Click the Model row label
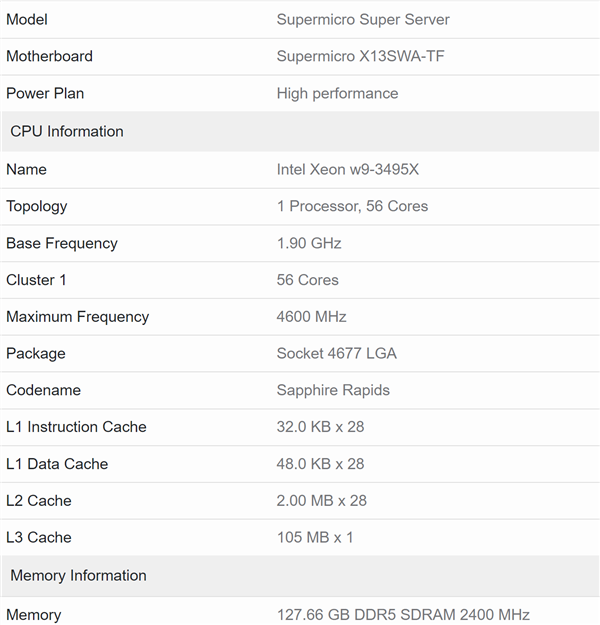This screenshot has height=625, width=600. click(26, 19)
